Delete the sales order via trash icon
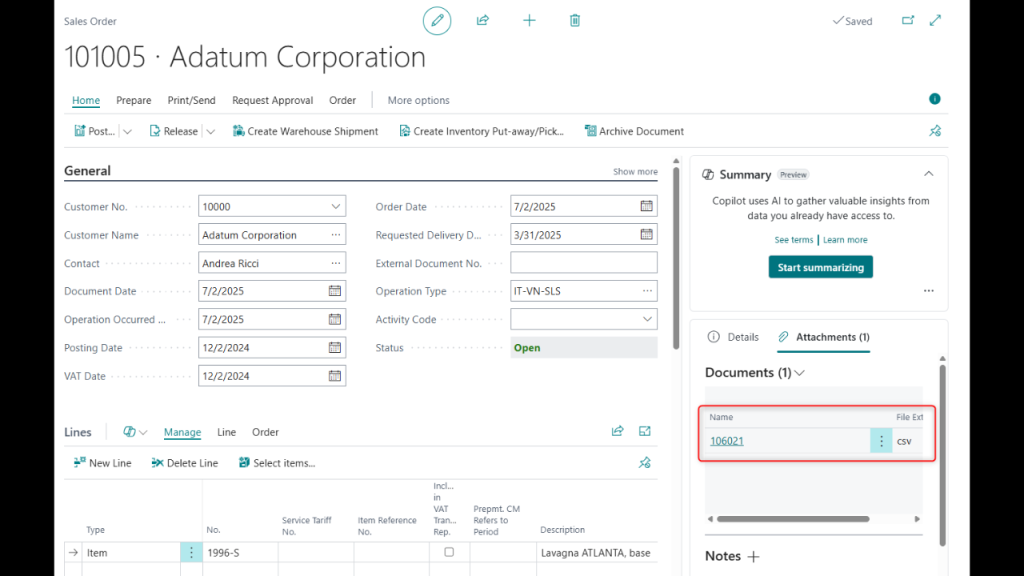This screenshot has height=576, width=1024. point(575,20)
